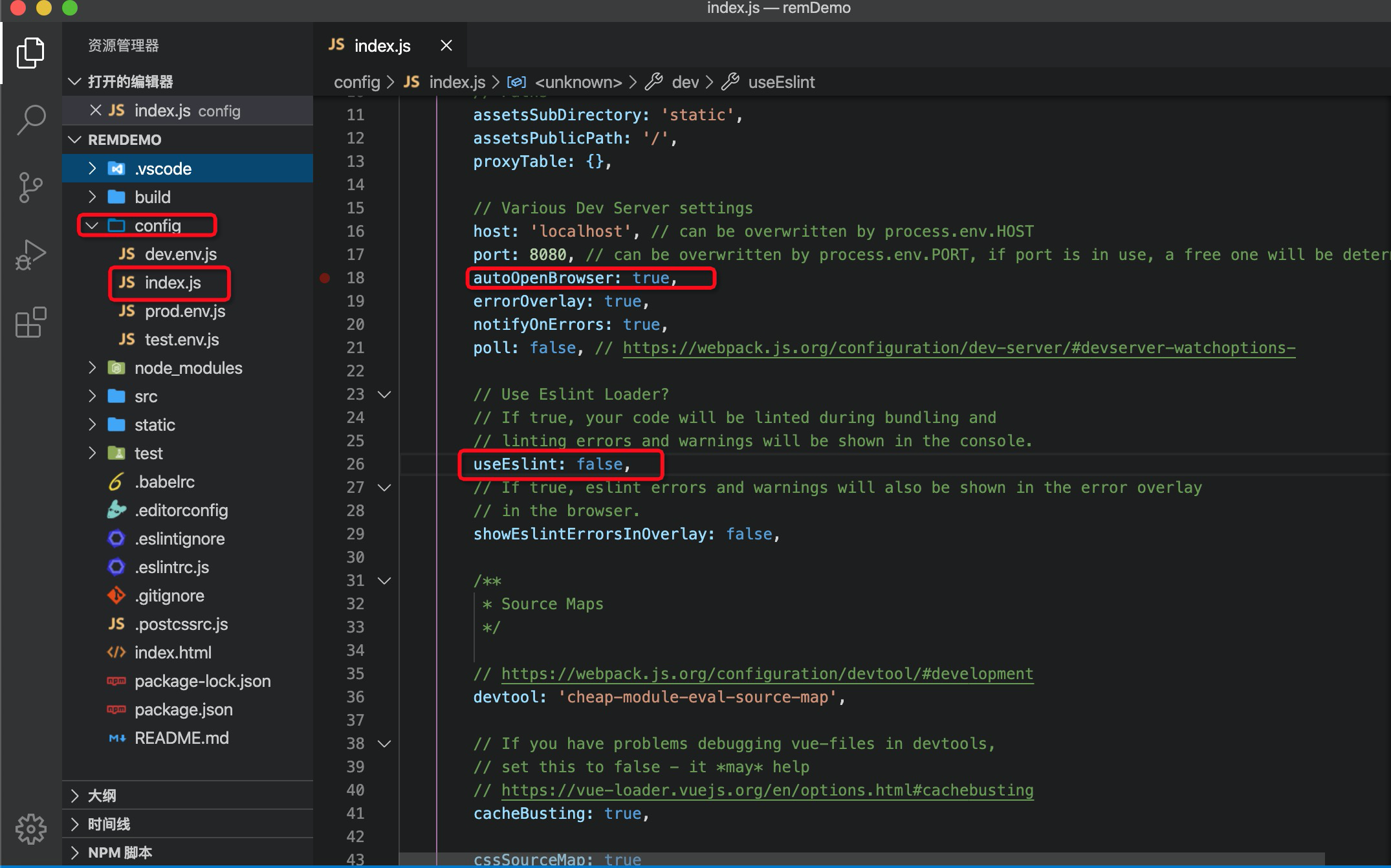Viewport: 1391px width, 868px height.
Task: Close the index.js editor tab
Action: pyautogui.click(x=446, y=45)
